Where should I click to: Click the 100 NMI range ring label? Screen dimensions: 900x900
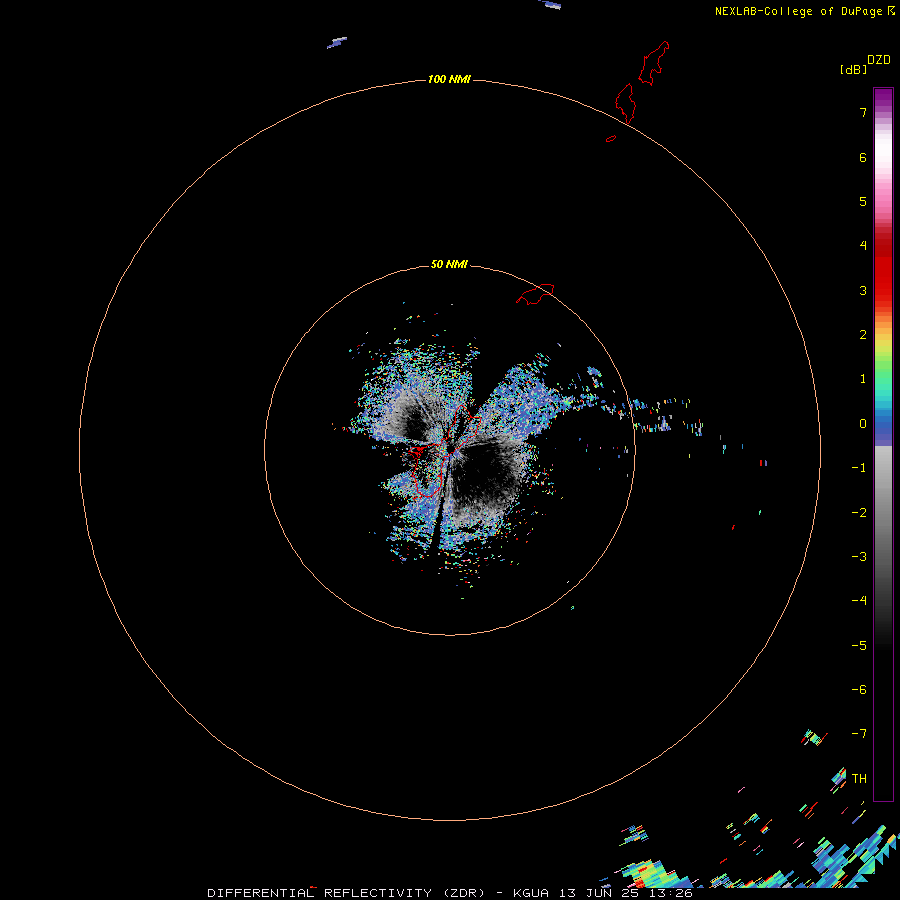(x=449, y=79)
